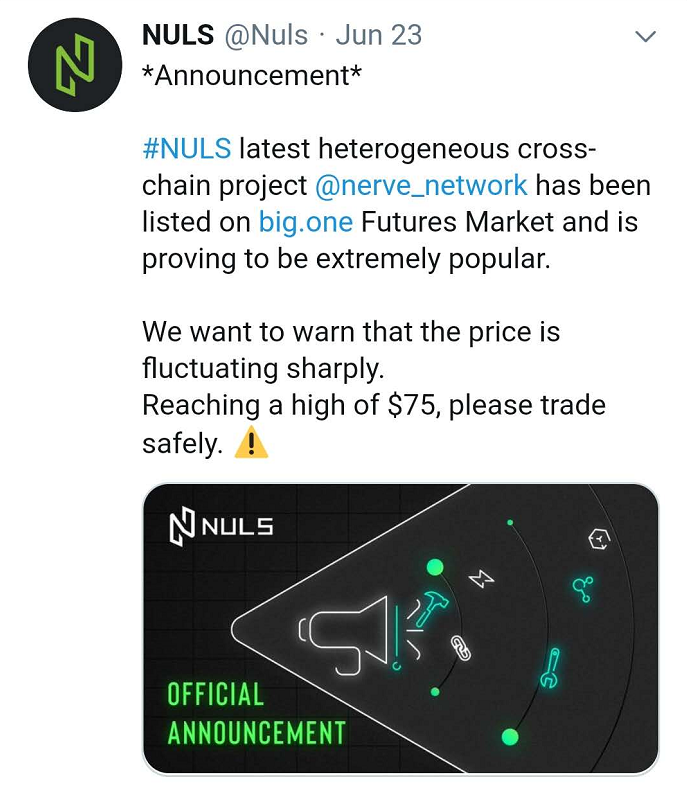Click the chain link icon
The width and height of the screenshot is (688, 790).
coord(460,648)
